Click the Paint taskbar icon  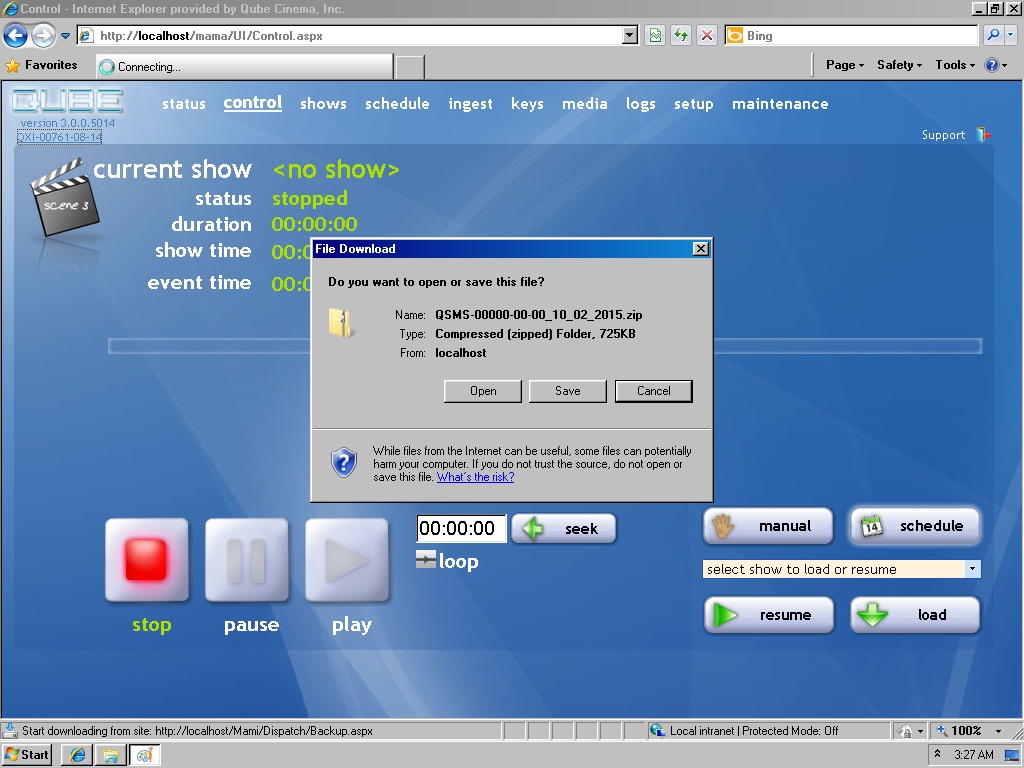[145, 755]
